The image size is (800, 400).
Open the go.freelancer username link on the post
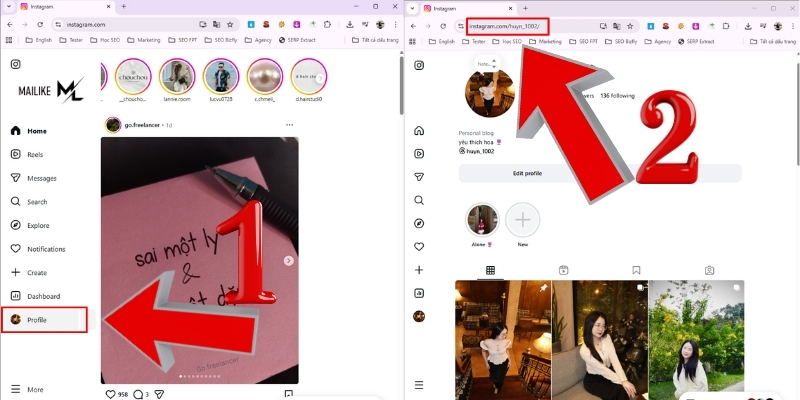[142, 125]
